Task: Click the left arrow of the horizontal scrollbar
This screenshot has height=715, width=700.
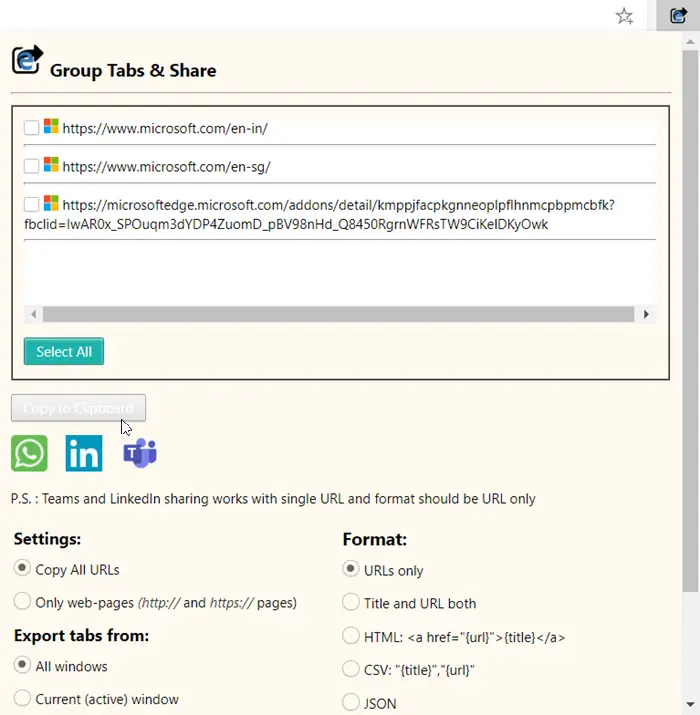Action: point(33,314)
